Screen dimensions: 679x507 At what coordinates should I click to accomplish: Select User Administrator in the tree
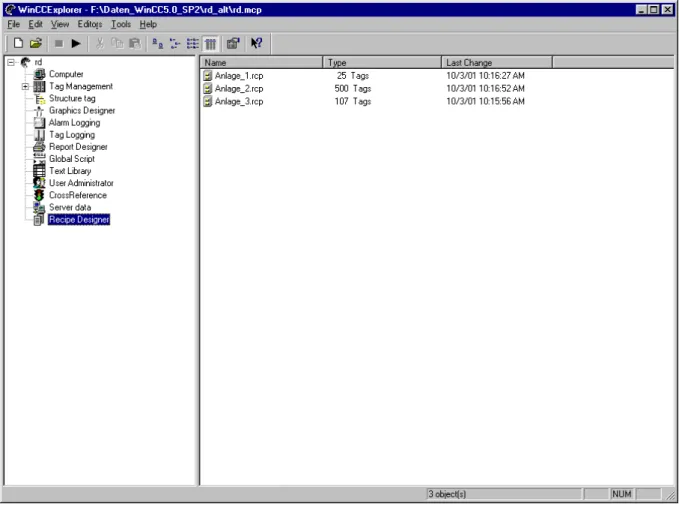click(81, 183)
